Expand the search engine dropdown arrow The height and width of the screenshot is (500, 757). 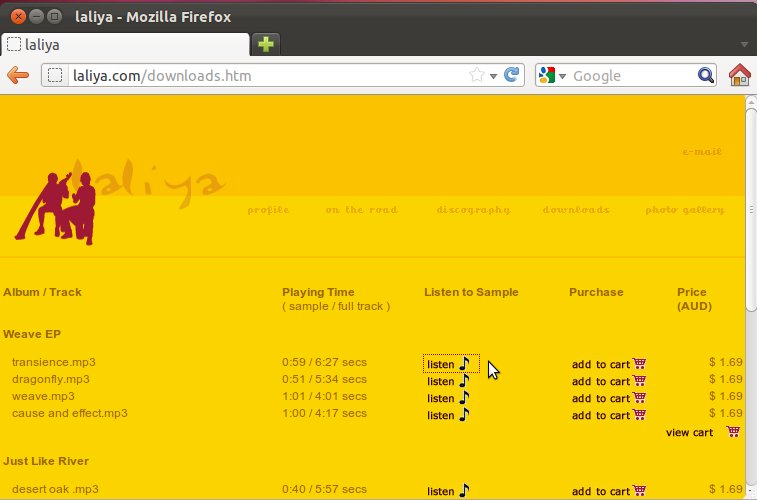click(x=562, y=76)
